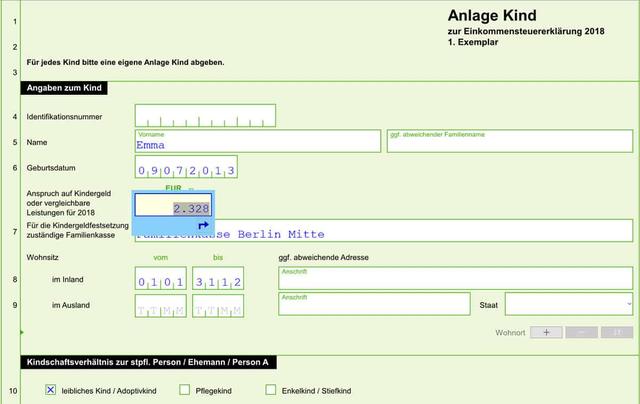640x404 pixels.
Task: Click the Wohnort minus button
Action: point(581,332)
